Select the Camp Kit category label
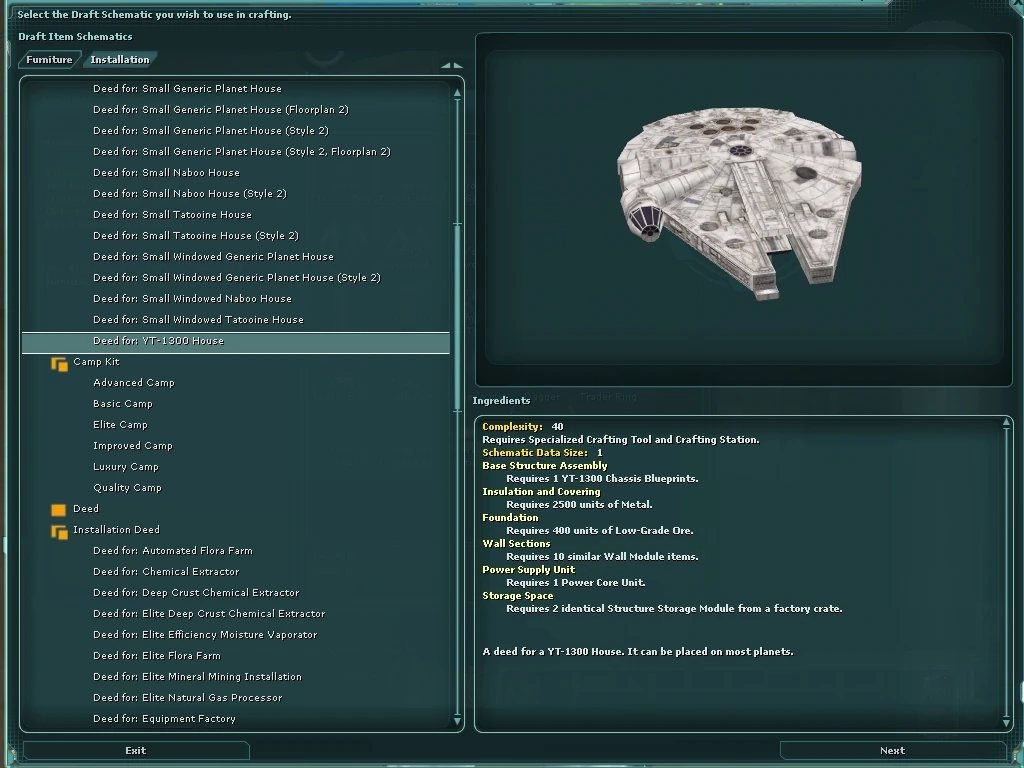Screen dimensions: 1024x768 96,362
